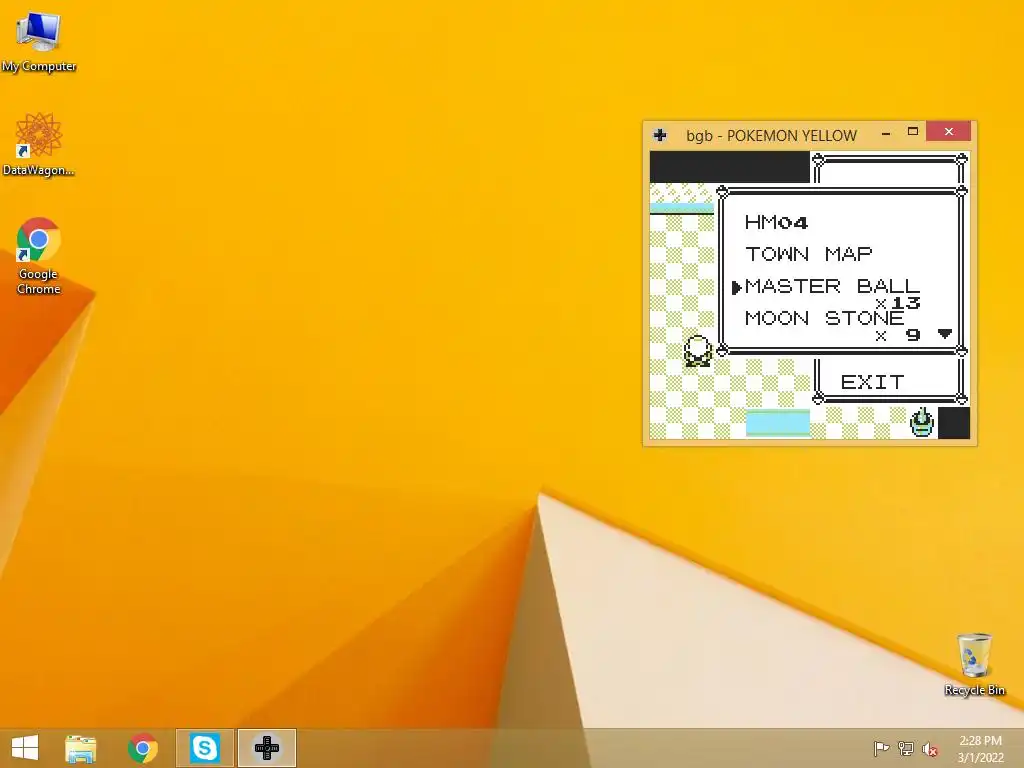Click the bgb emulator taskbar button
The image size is (1024, 768).
point(266,748)
